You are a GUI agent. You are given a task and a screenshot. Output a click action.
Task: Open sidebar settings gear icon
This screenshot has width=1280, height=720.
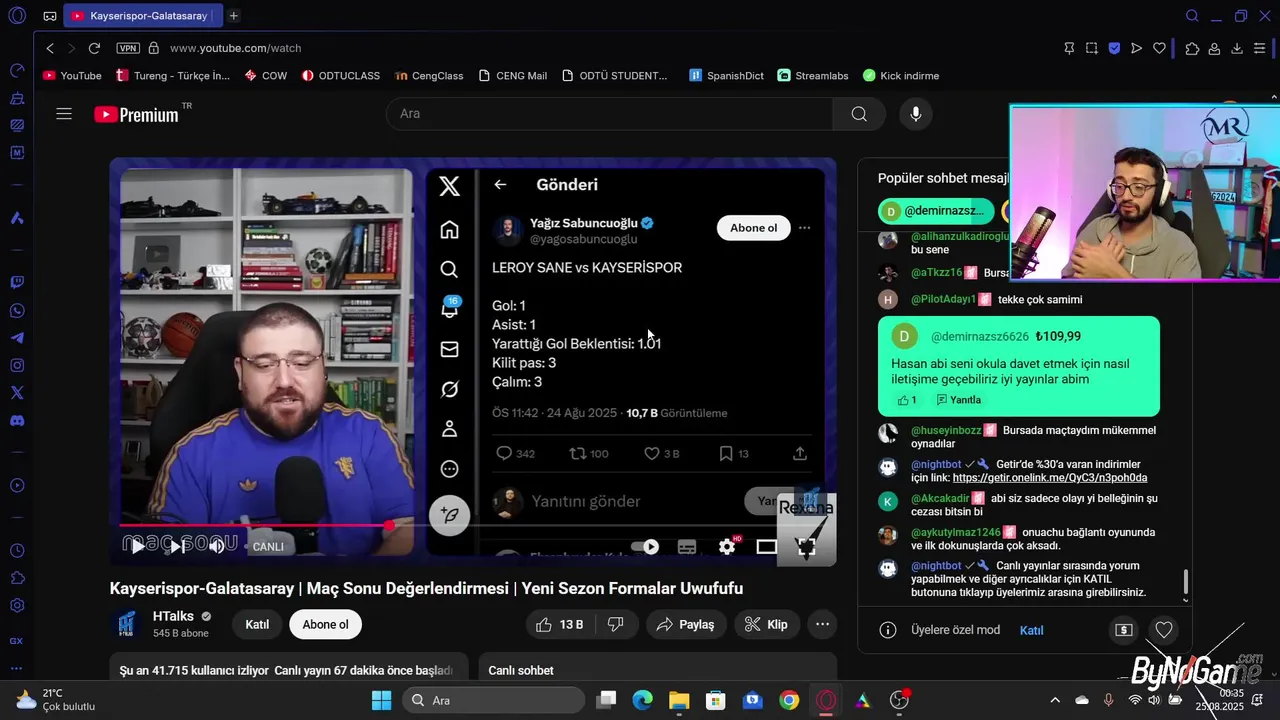pos(17,606)
